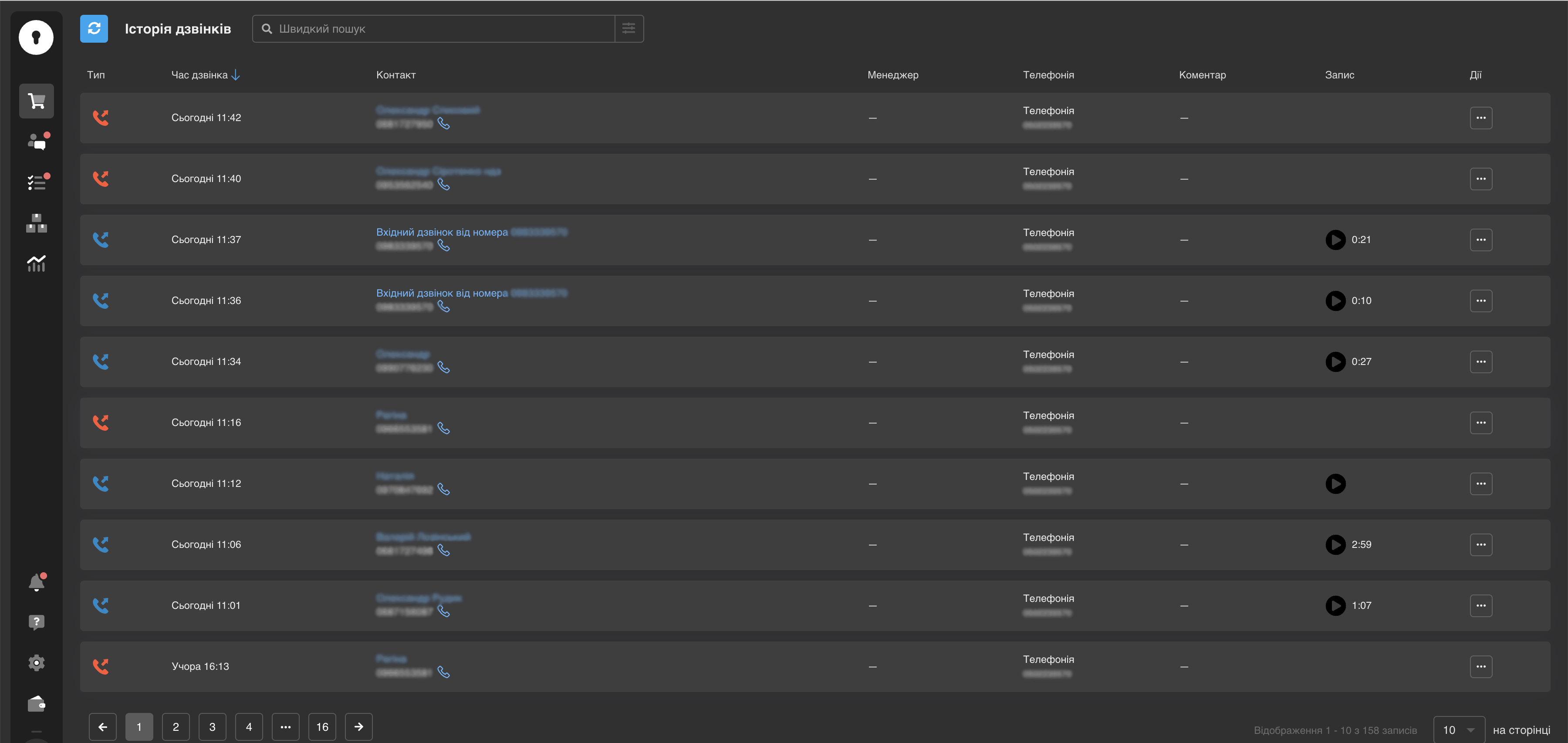The height and width of the screenshot is (743, 1568).
Task: Click Вхідний дзвінок link at 11:37
Action: pyautogui.click(x=442, y=232)
